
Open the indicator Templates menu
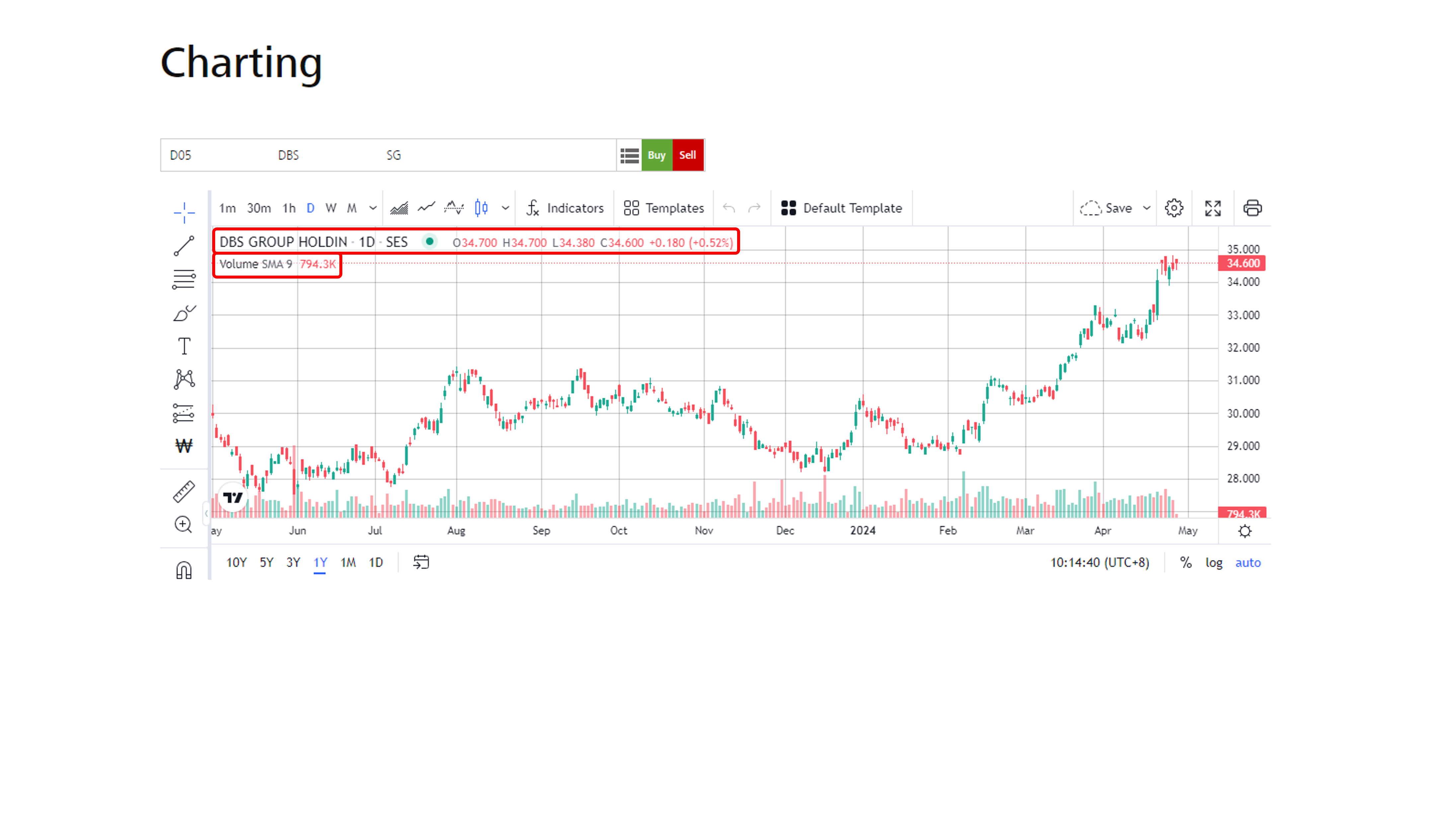(x=664, y=208)
